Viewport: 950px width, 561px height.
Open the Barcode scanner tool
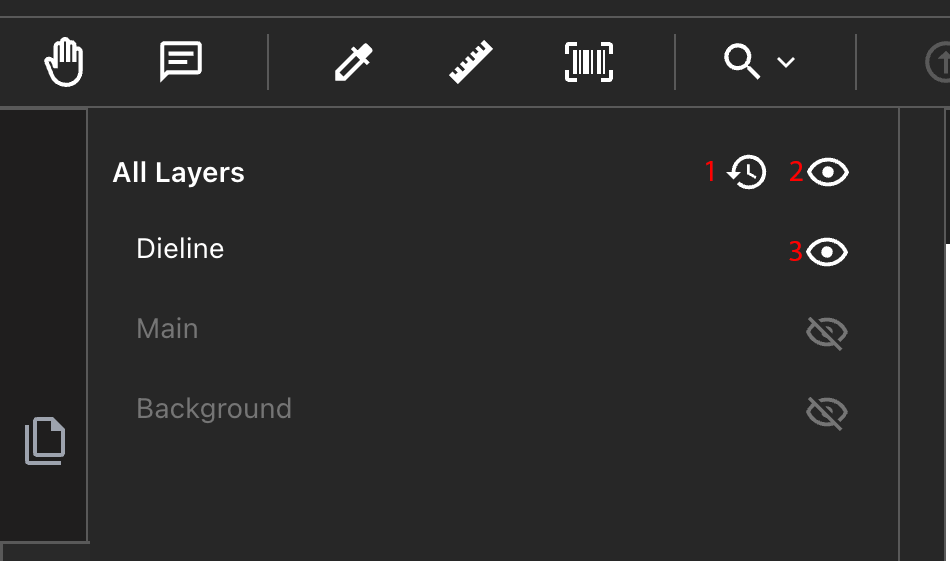click(589, 62)
